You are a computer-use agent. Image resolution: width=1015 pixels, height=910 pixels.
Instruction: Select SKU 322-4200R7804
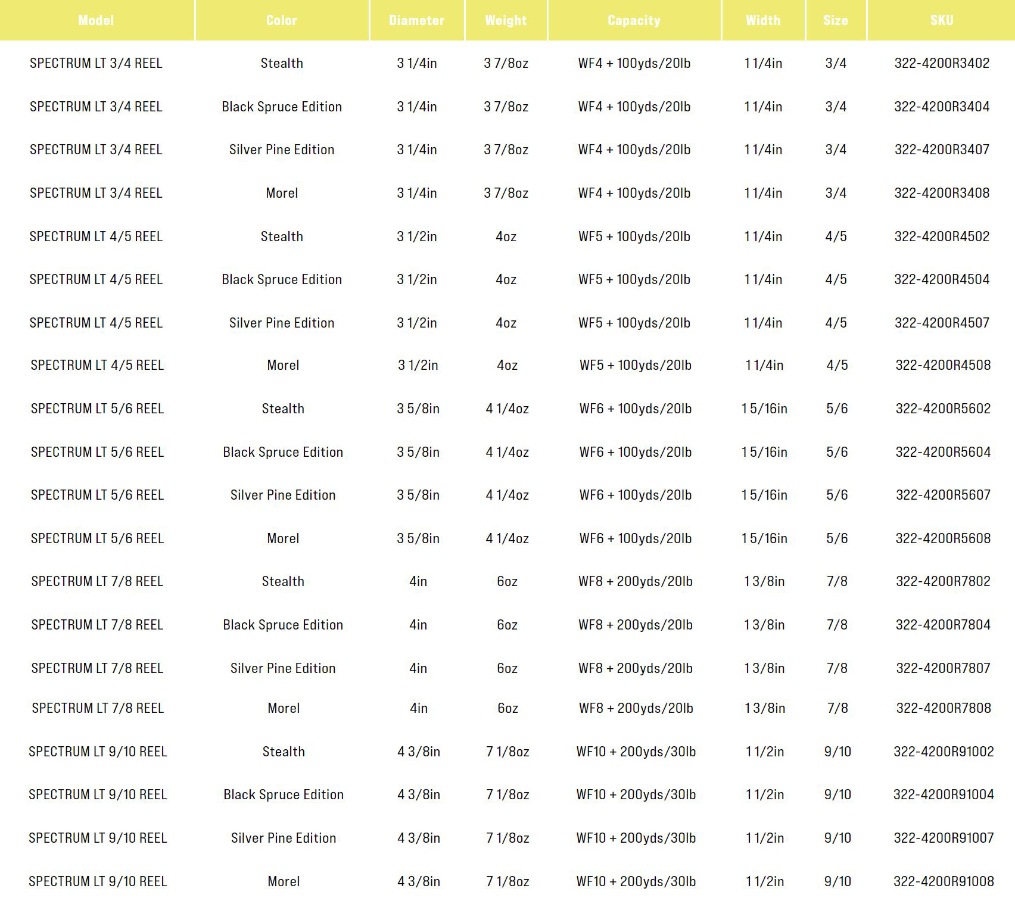(943, 625)
